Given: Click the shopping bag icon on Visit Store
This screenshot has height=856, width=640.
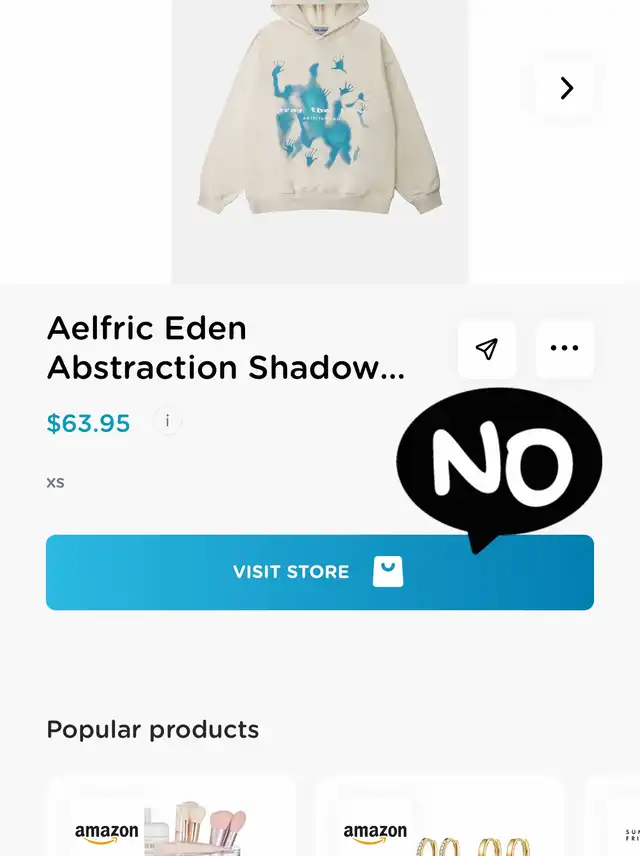Looking at the screenshot, I should 388,572.
